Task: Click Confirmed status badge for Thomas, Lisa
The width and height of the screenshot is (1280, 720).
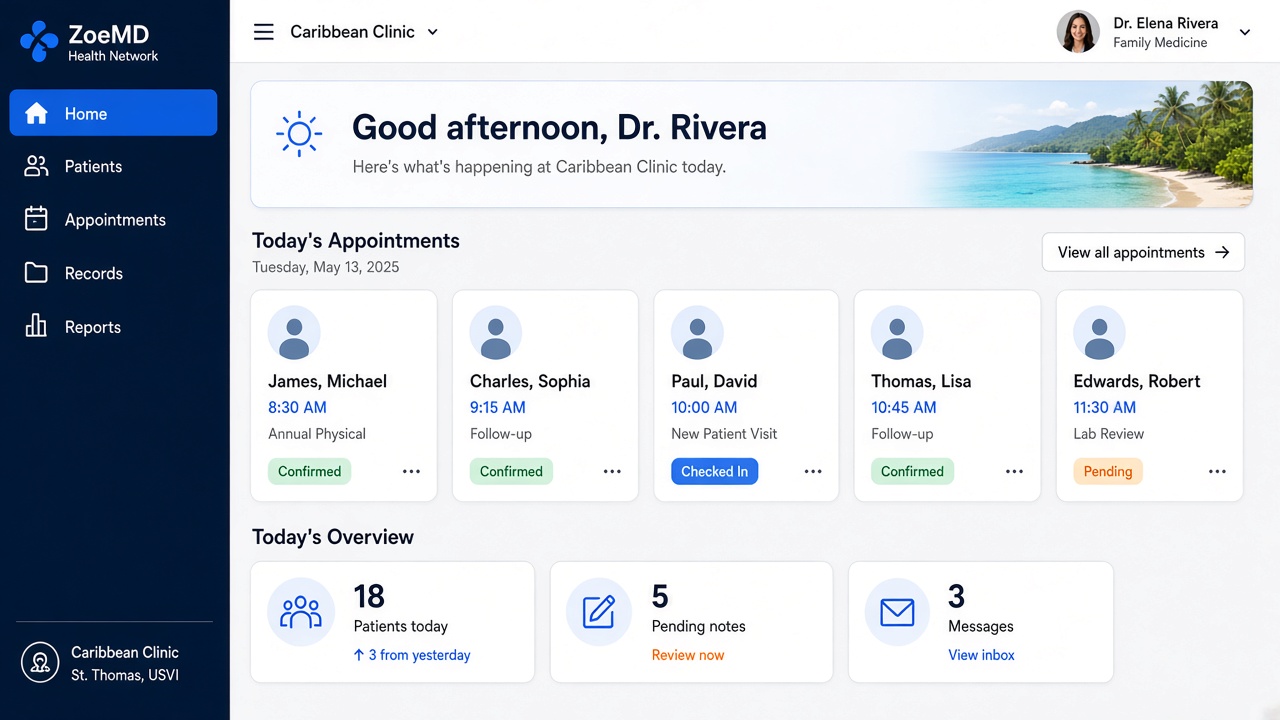Action: (x=912, y=472)
